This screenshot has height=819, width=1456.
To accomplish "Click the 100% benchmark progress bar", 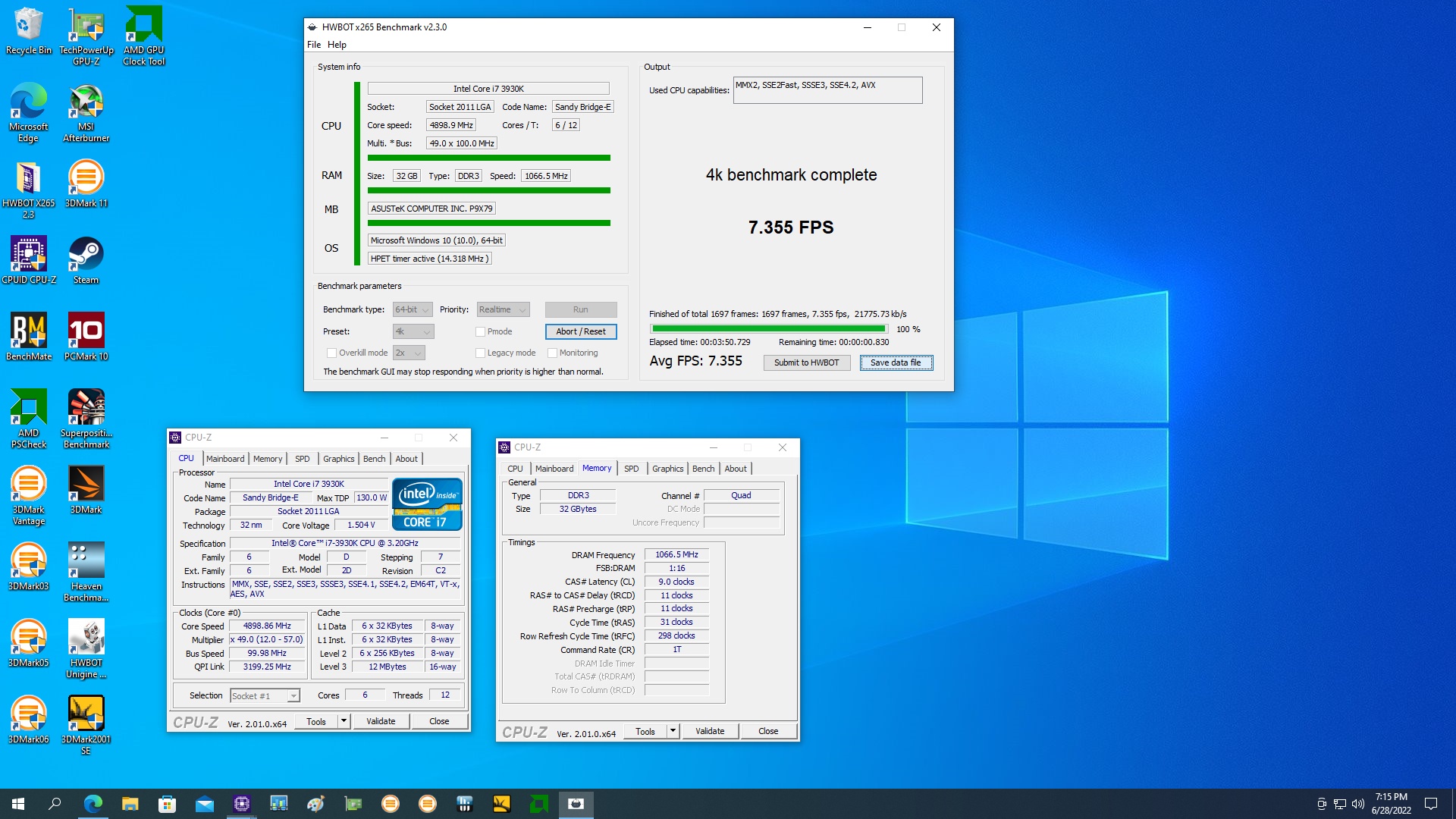I will click(768, 328).
